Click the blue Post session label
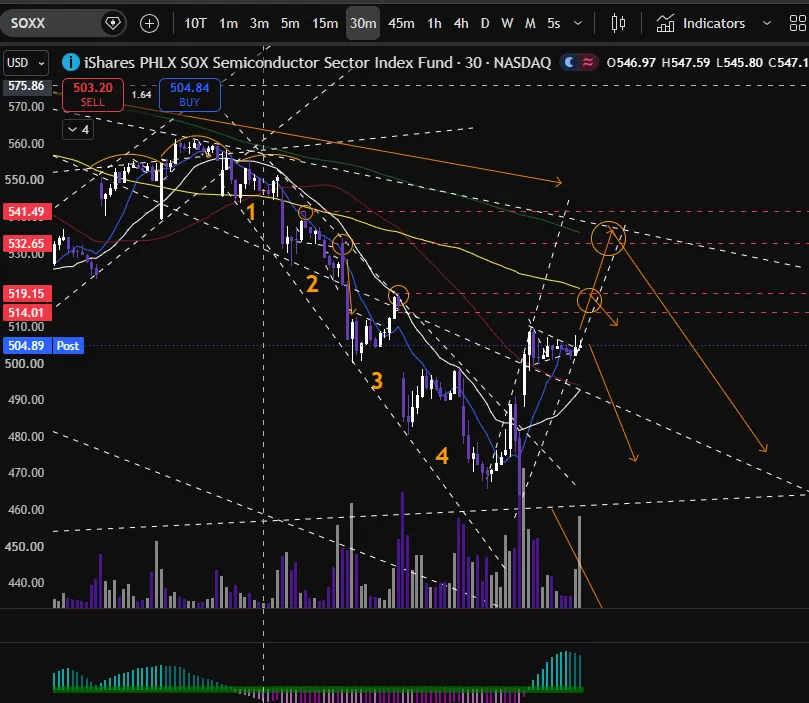 click(x=68, y=346)
